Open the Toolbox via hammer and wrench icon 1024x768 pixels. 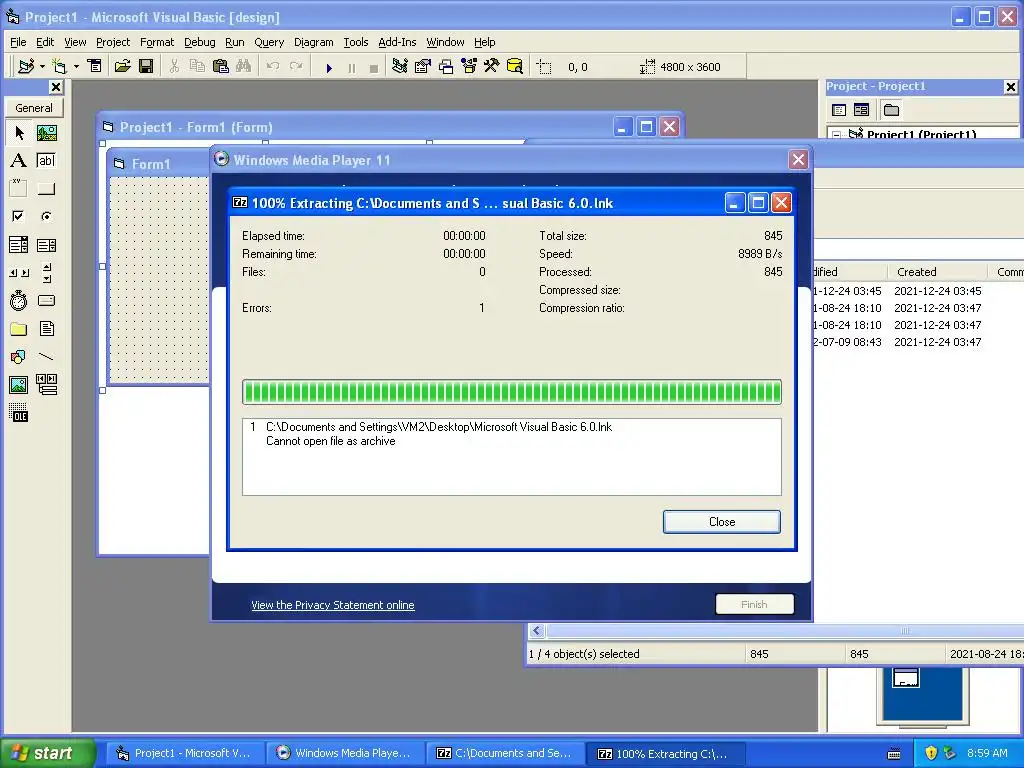(x=491, y=67)
